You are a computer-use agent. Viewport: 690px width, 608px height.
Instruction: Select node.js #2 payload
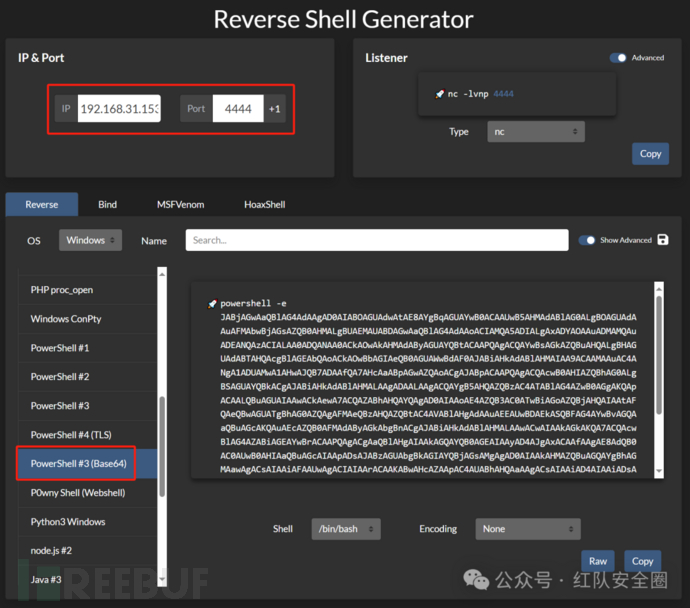pyautogui.click(x=87, y=551)
